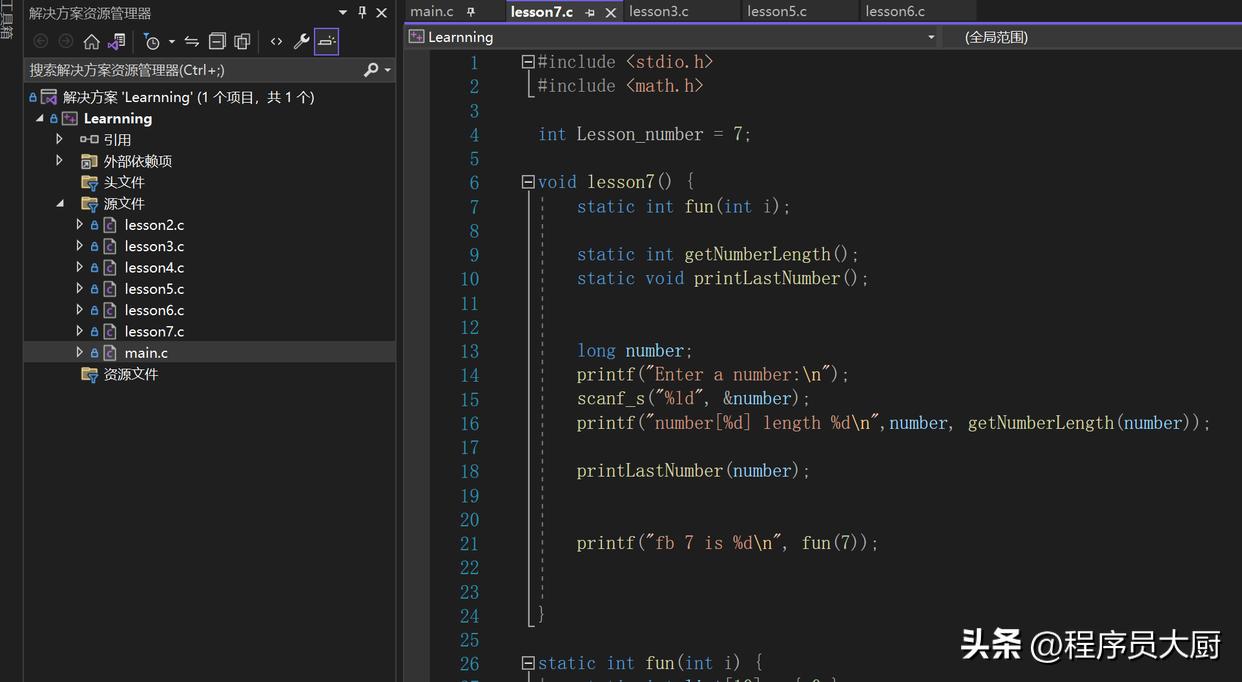The image size is (1242, 682).
Task: Collapse the lesson7 function fold at line 6
Action: [x=528, y=182]
